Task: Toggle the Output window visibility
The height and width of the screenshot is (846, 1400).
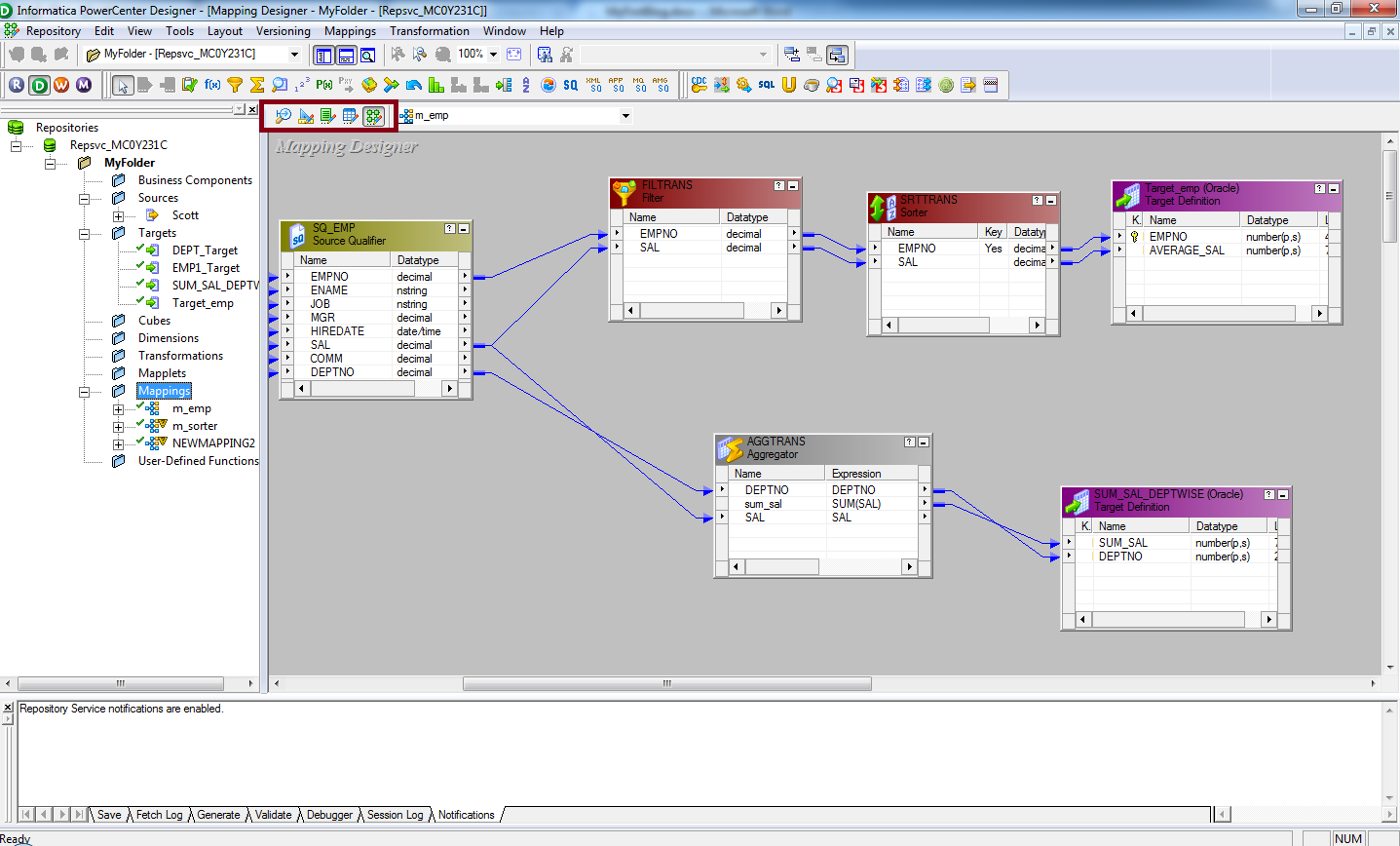Action: [345, 55]
